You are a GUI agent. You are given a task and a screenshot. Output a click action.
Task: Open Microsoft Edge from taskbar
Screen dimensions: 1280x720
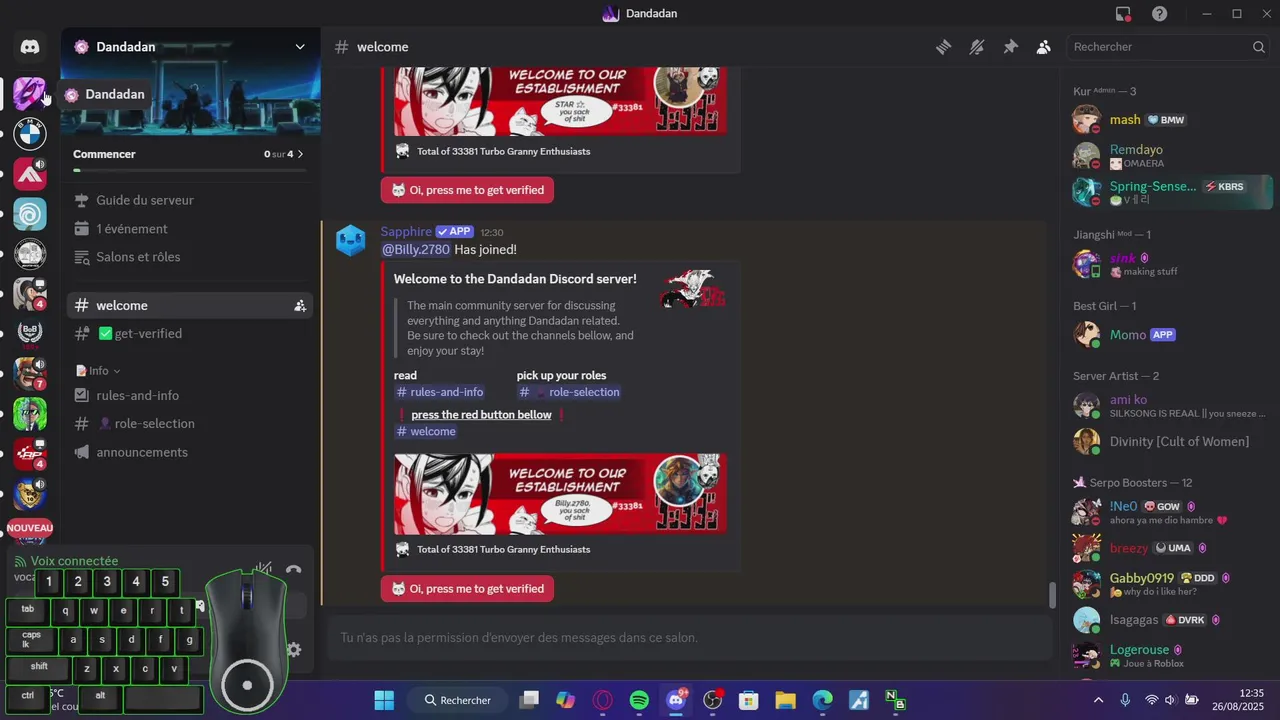click(822, 700)
